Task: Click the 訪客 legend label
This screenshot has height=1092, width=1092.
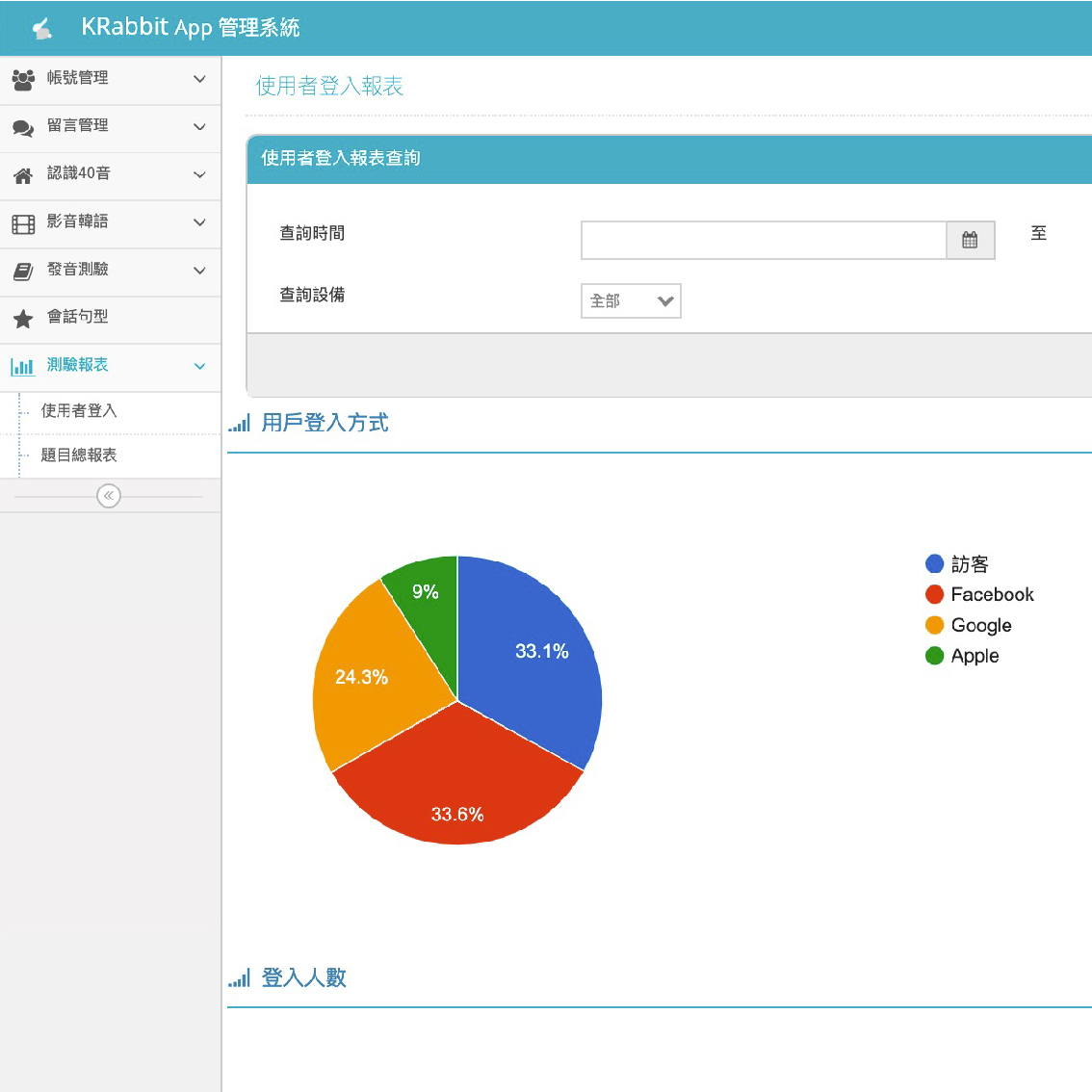Action: (x=970, y=563)
